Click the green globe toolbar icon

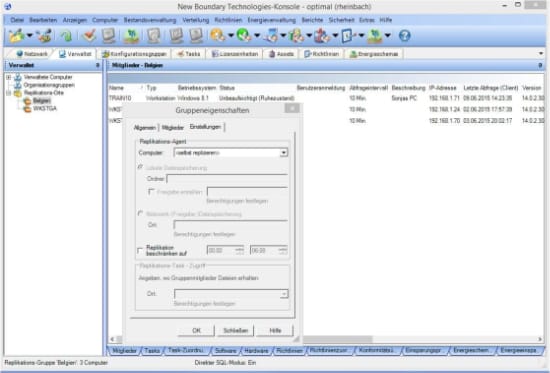click(x=243, y=35)
